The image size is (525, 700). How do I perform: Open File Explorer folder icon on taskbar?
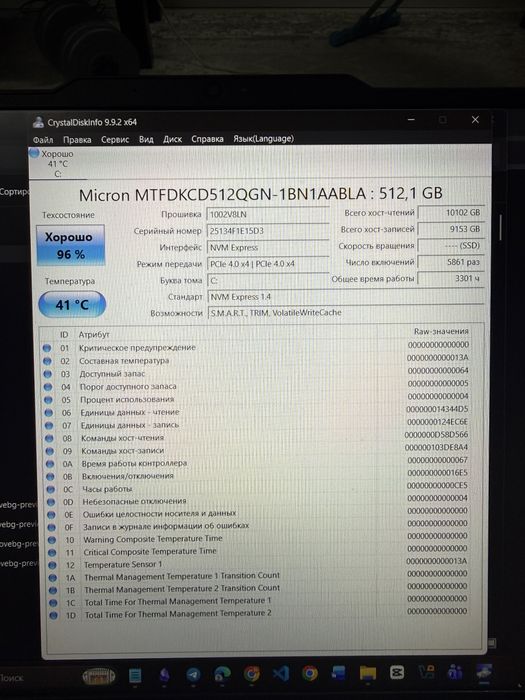(x=367, y=672)
